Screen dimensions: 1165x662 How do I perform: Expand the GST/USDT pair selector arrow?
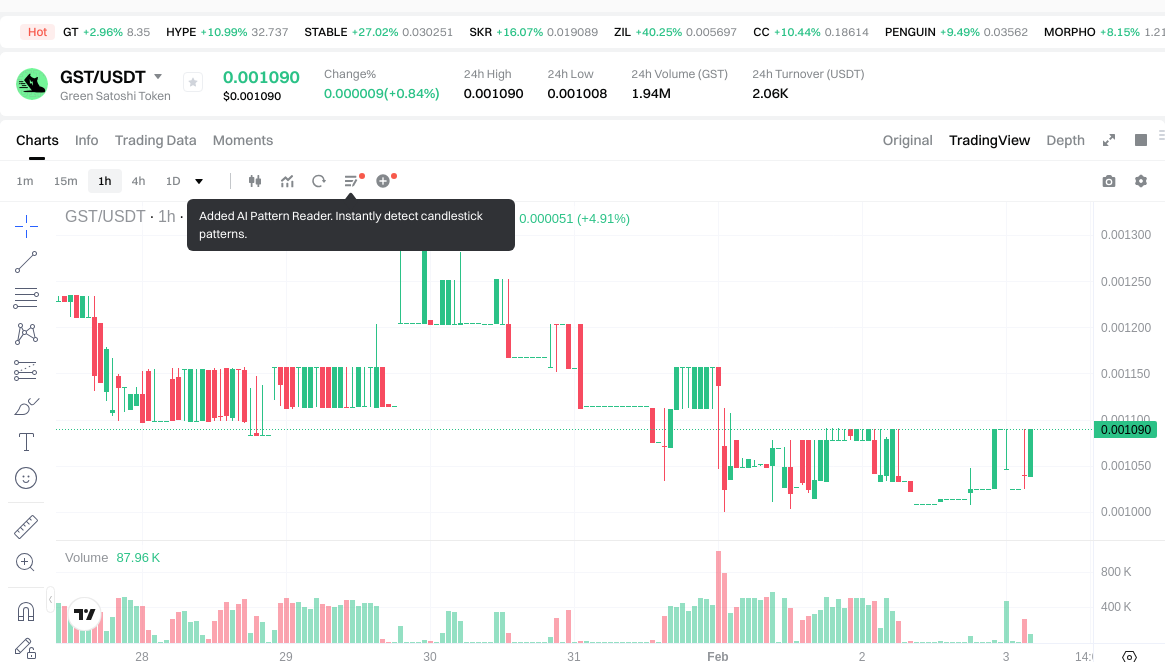(x=158, y=77)
